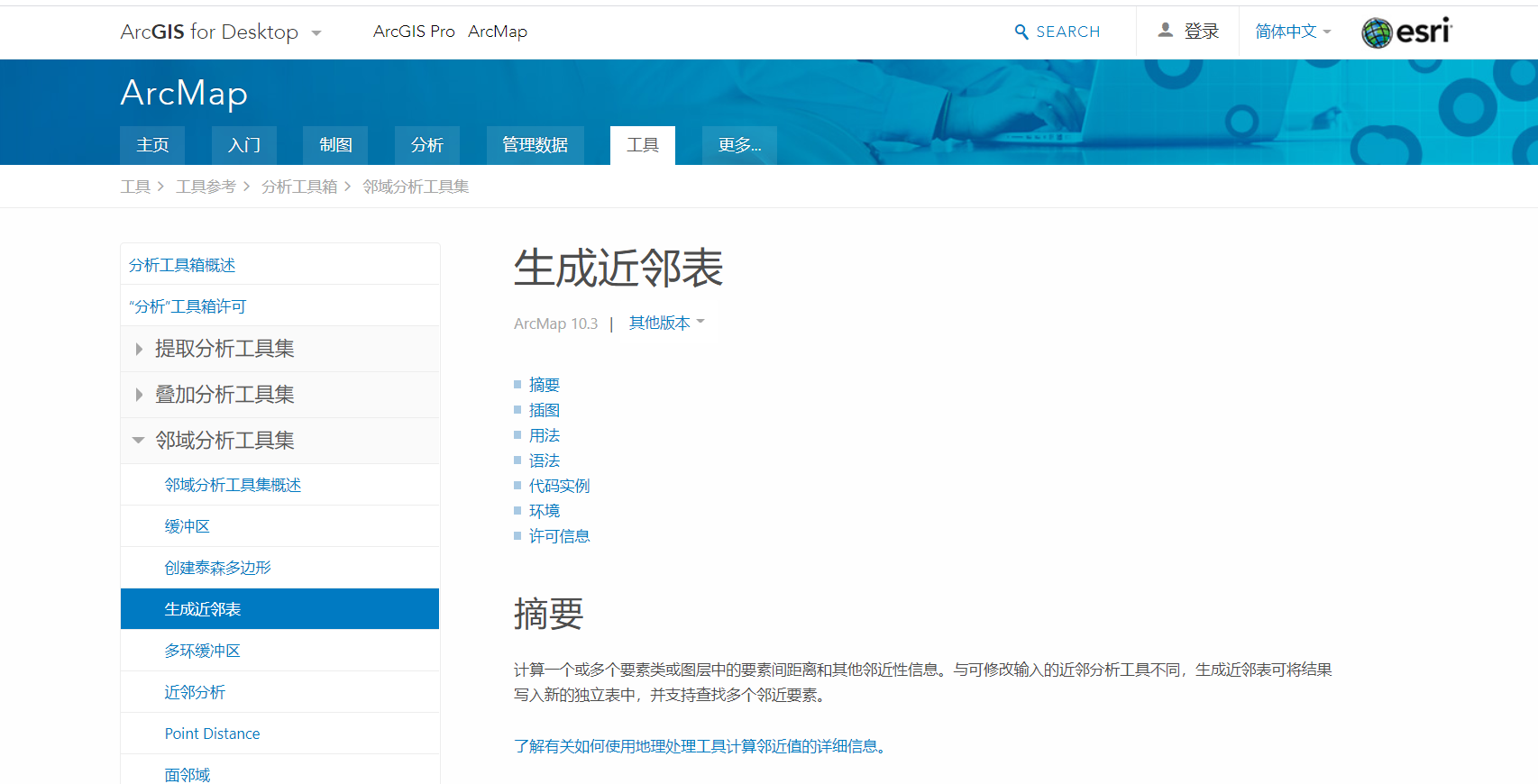This screenshot has height=784, width=1538.
Task: Jump to the 插图 section link
Action: click(545, 410)
